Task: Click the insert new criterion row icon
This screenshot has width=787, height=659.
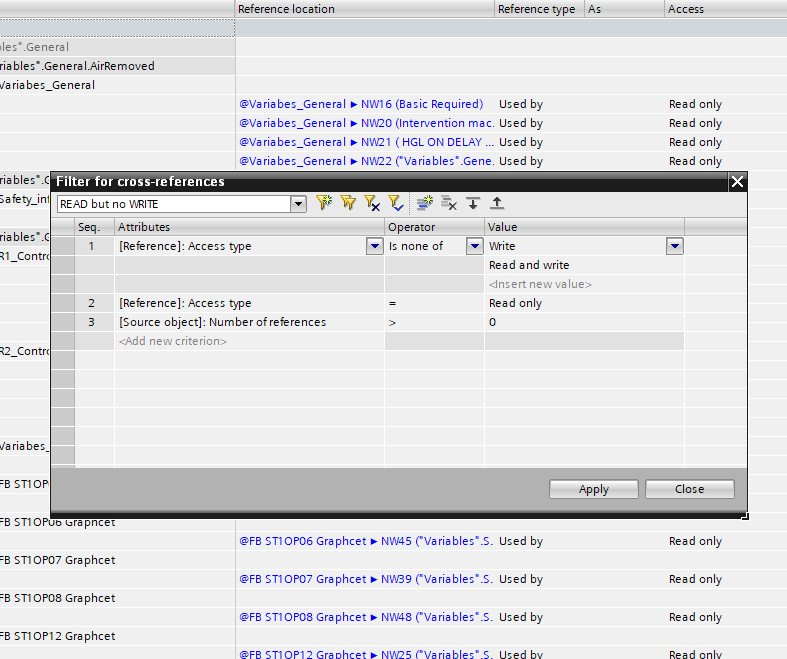Action: [x=424, y=203]
